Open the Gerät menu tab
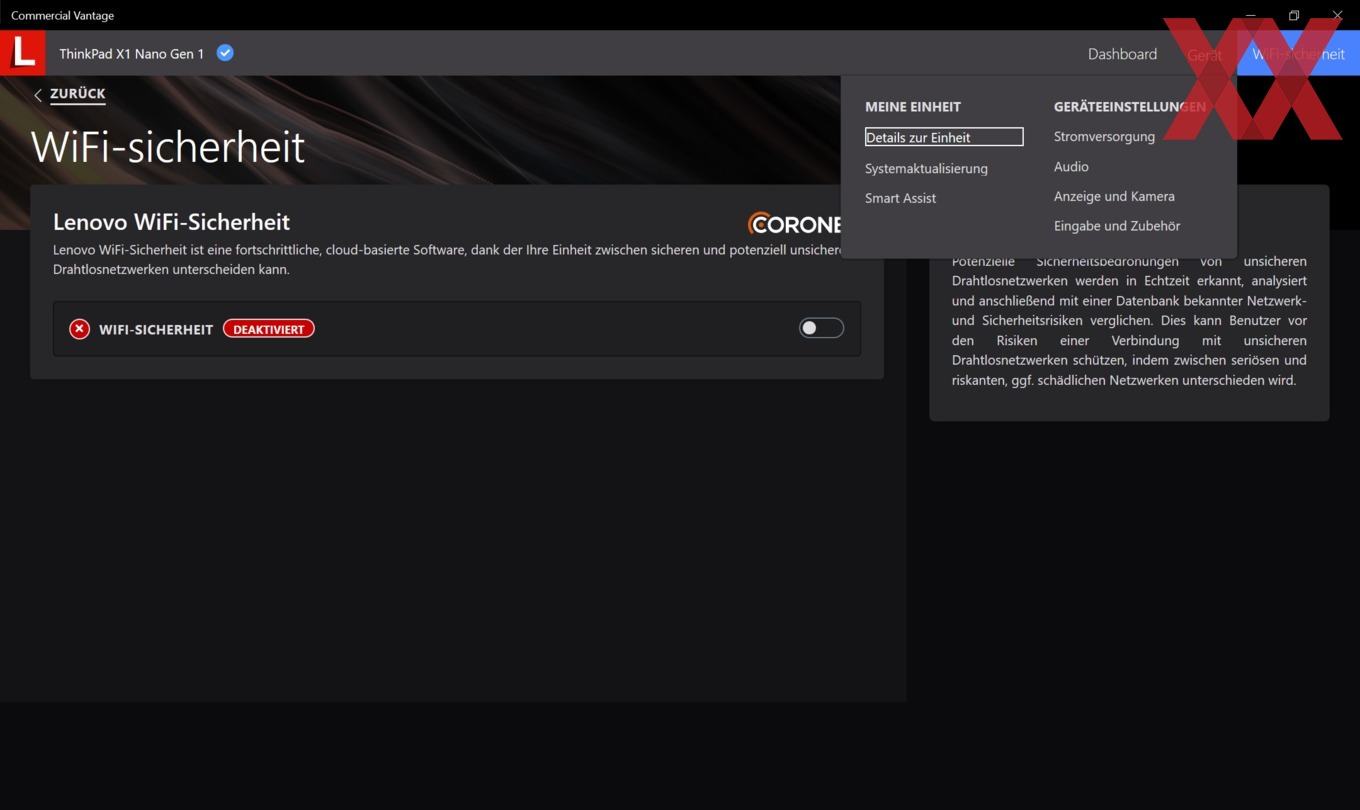The height and width of the screenshot is (810, 1360). click(1204, 54)
